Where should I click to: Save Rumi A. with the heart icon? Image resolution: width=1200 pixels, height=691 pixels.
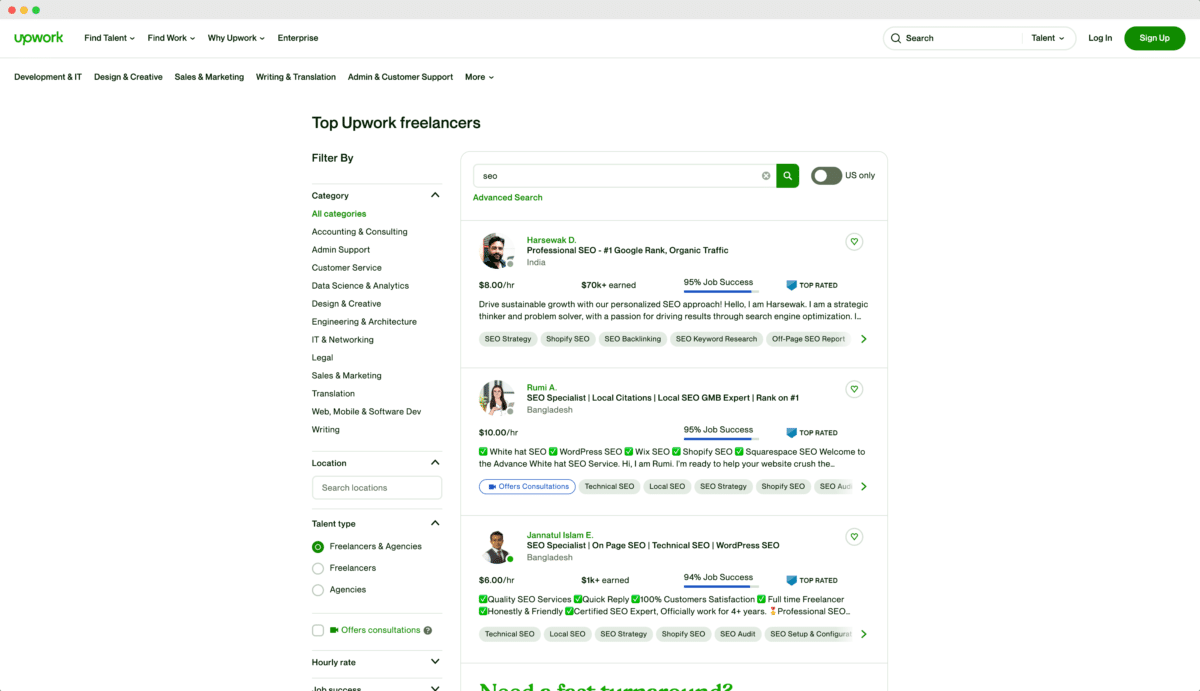[854, 389]
